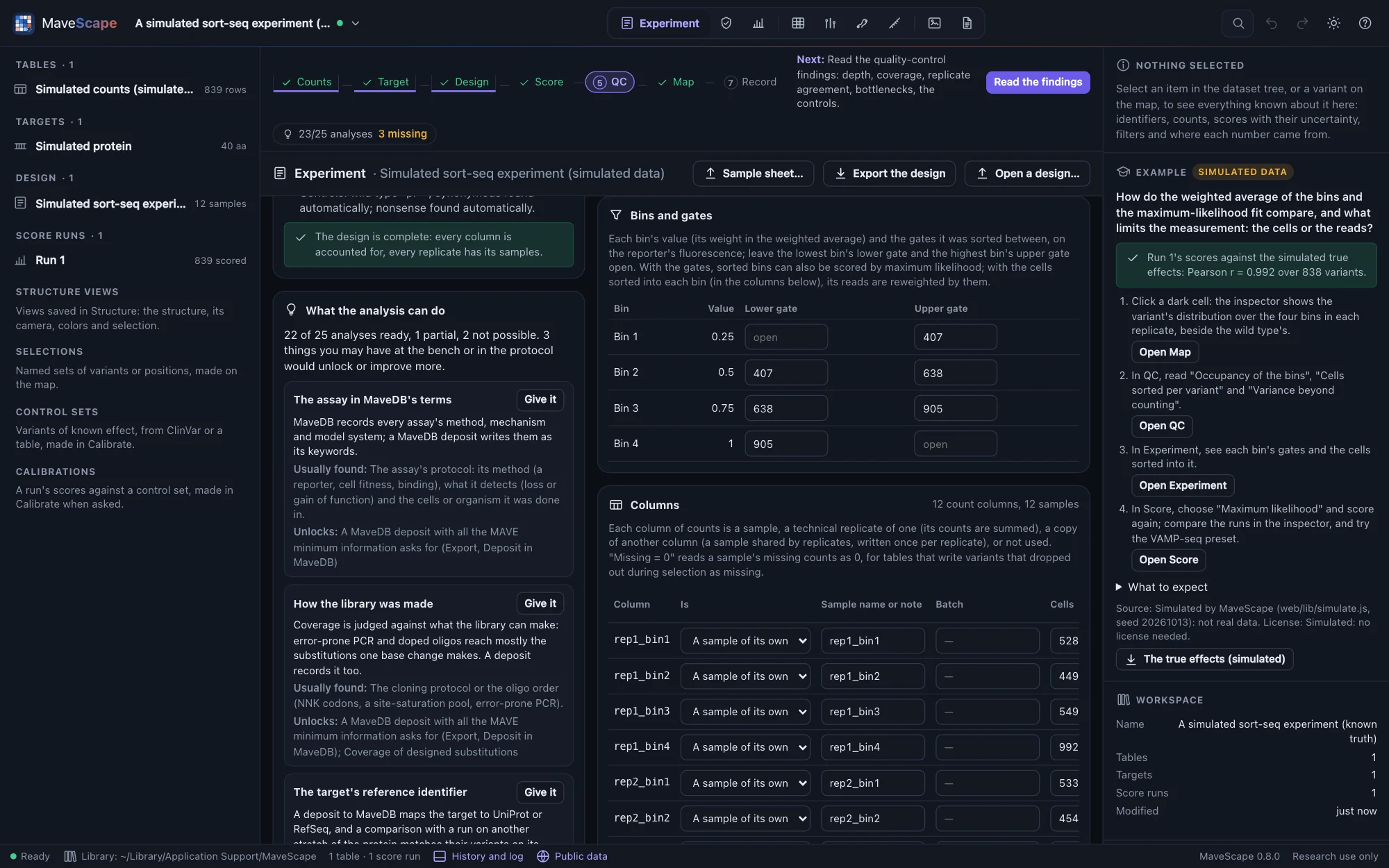The image size is (1389, 868).
Task: Open the document Report view icon
Action: point(967,23)
